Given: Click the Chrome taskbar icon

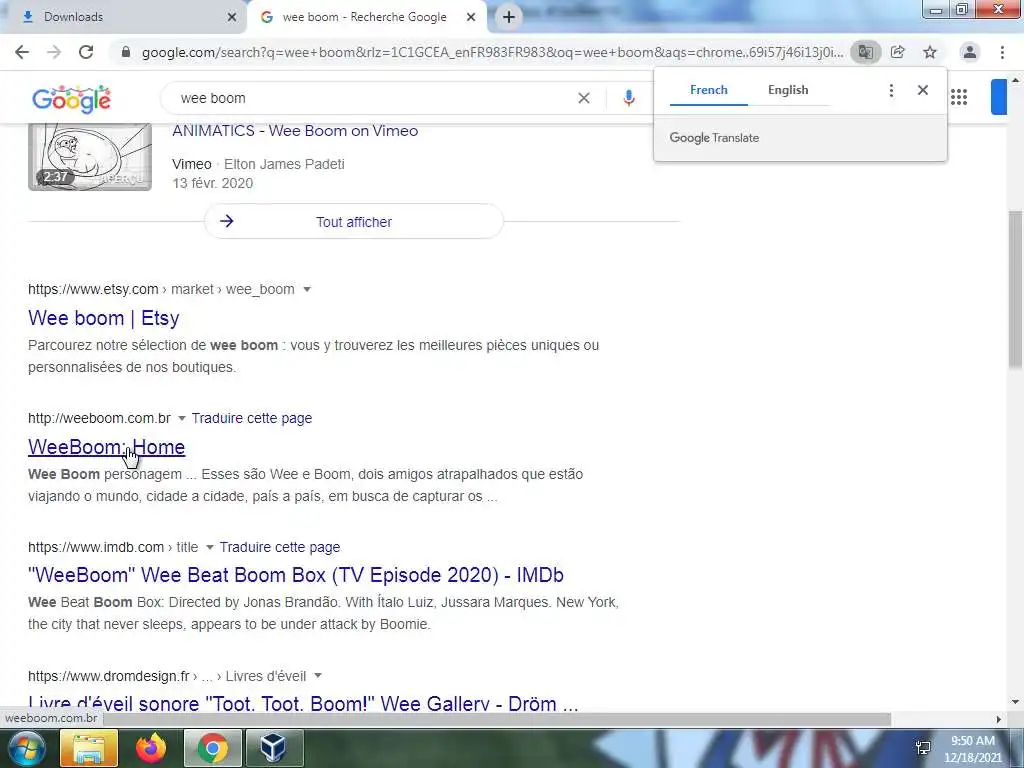Looking at the screenshot, I should [213, 748].
